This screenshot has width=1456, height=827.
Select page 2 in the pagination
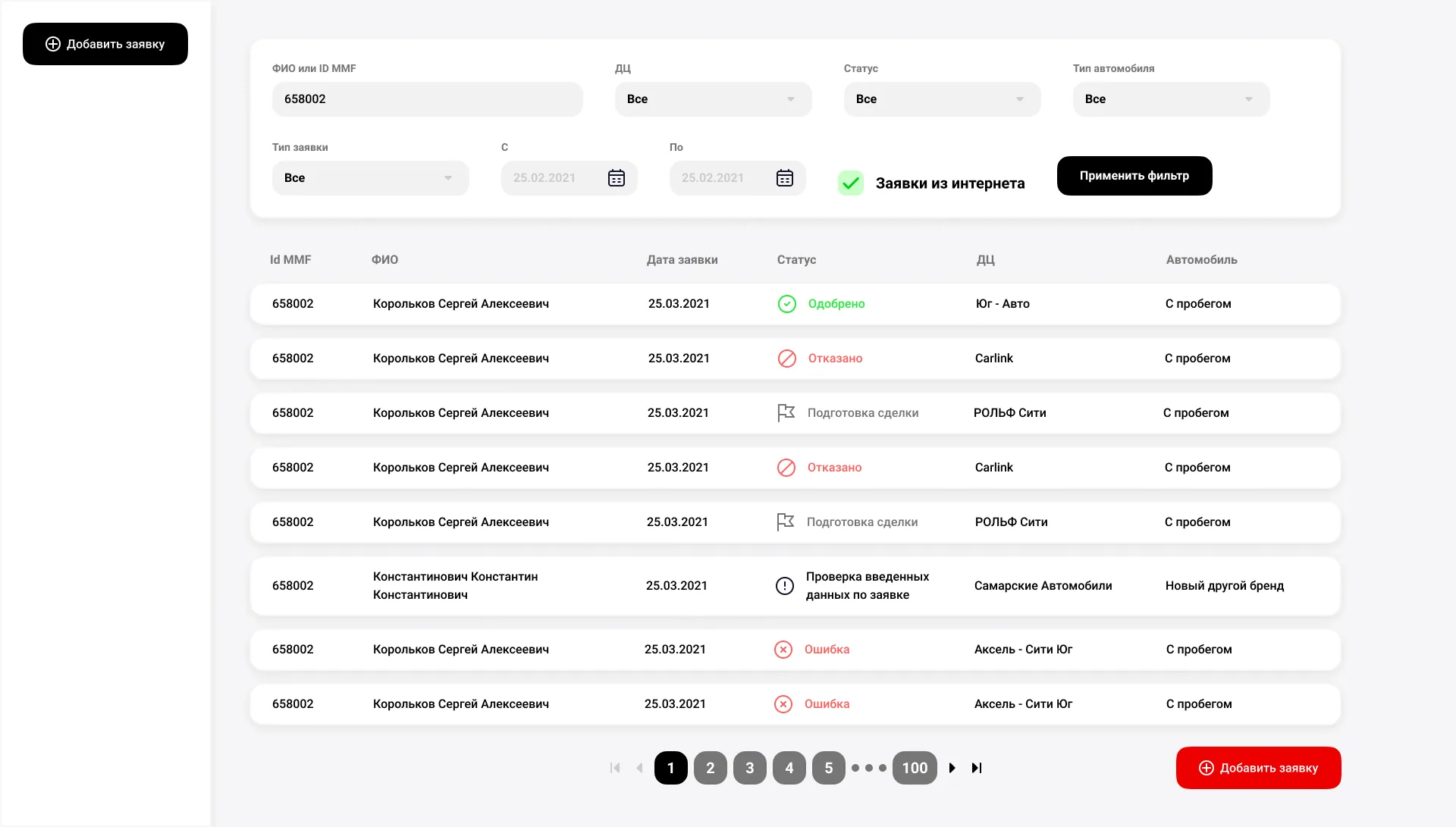[x=711, y=768]
